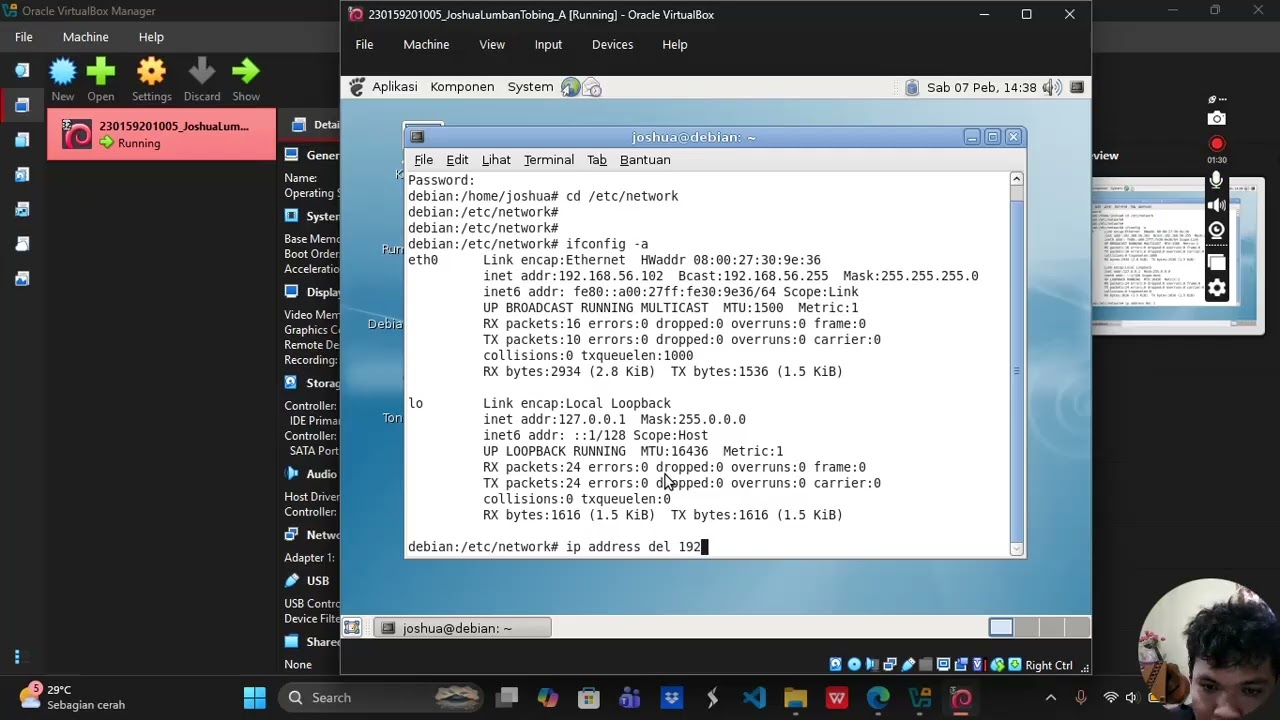Click the recording status icon in VM status bar

point(961,665)
